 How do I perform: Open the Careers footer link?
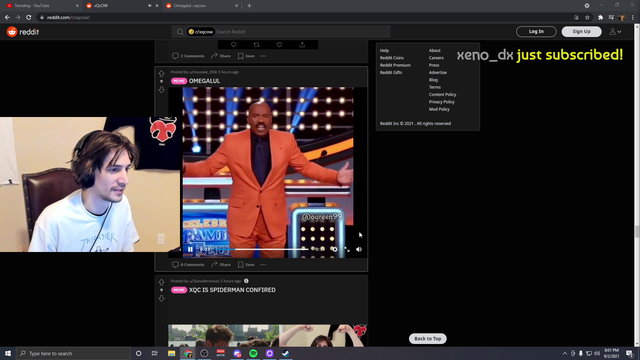(436, 58)
